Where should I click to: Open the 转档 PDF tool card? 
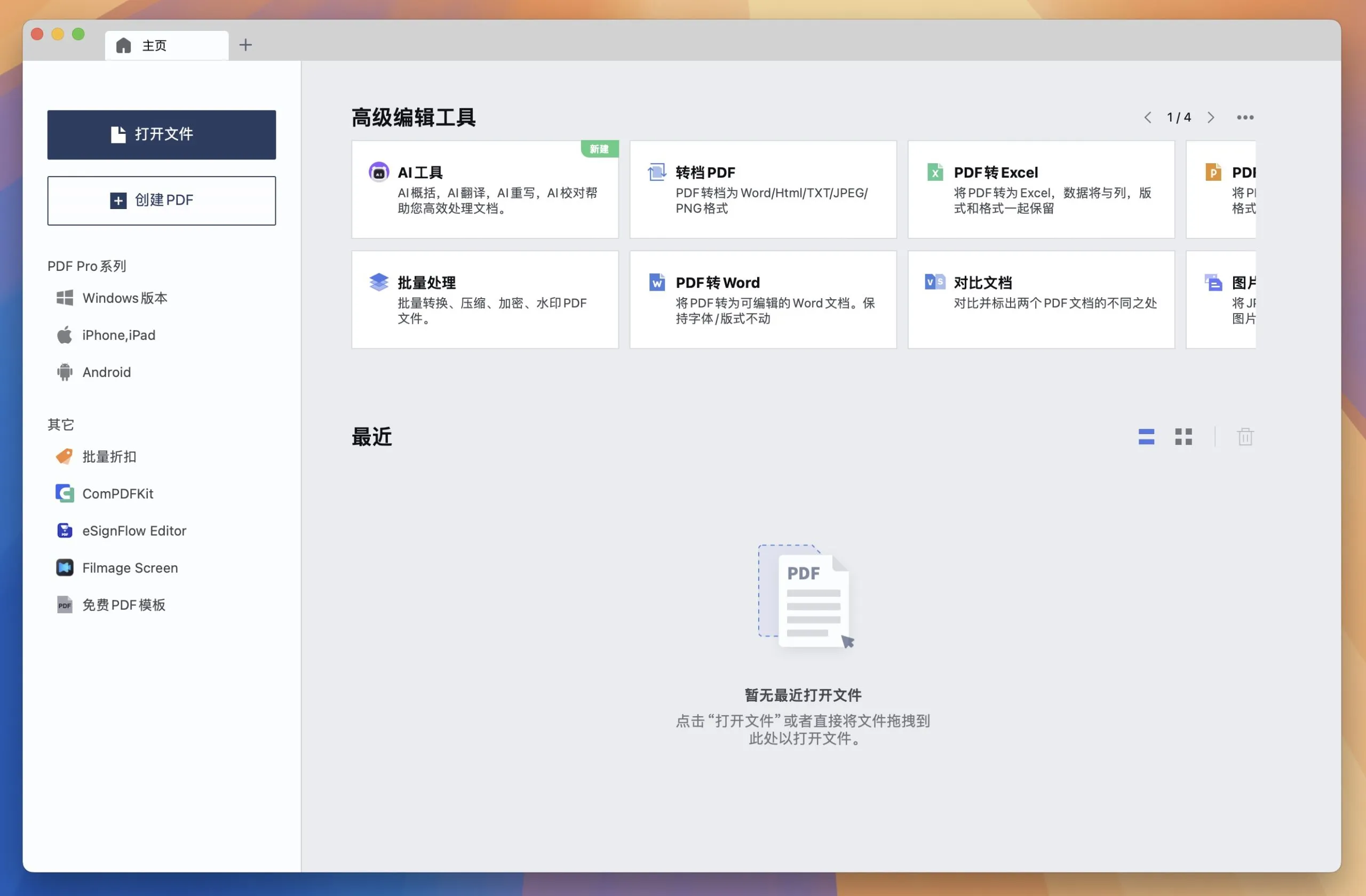tap(763, 189)
